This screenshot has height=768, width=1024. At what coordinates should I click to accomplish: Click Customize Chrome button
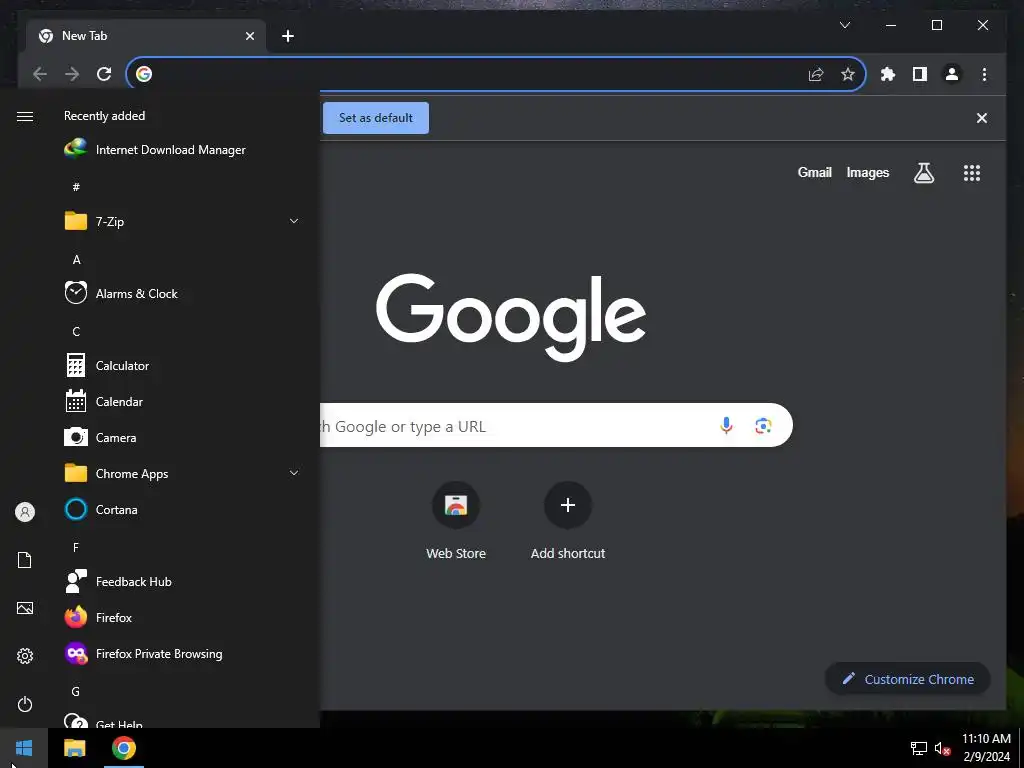pyautogui.click(x=908, y=679)
